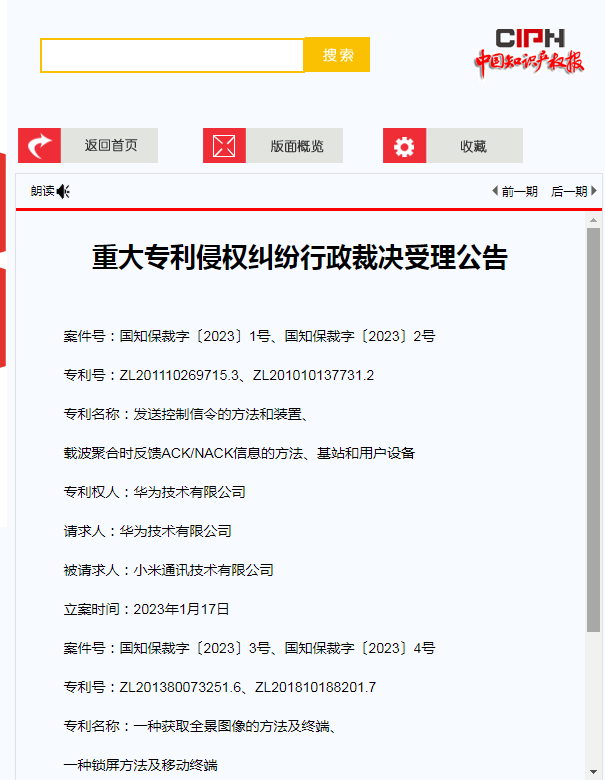
Task: Click the line 案件号：国知保裁字〔2023〕3号
Action: [x=249, y=648]
